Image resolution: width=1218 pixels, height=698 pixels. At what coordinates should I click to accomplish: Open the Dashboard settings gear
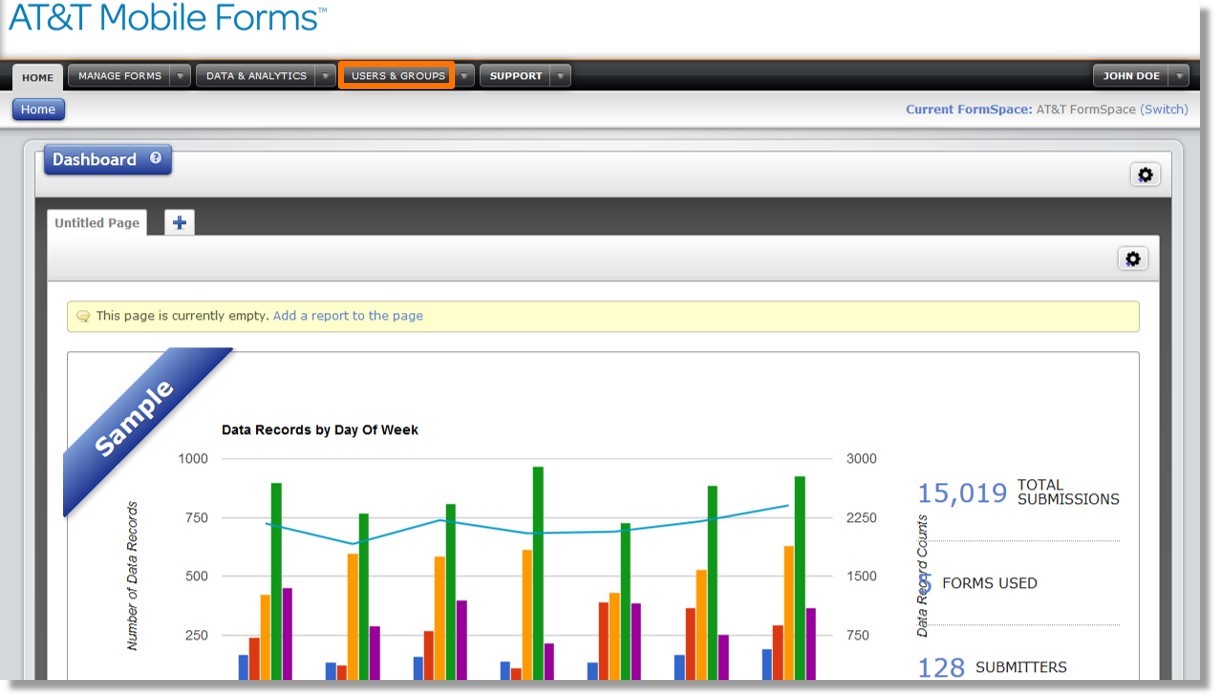(x=1145, y=175)
